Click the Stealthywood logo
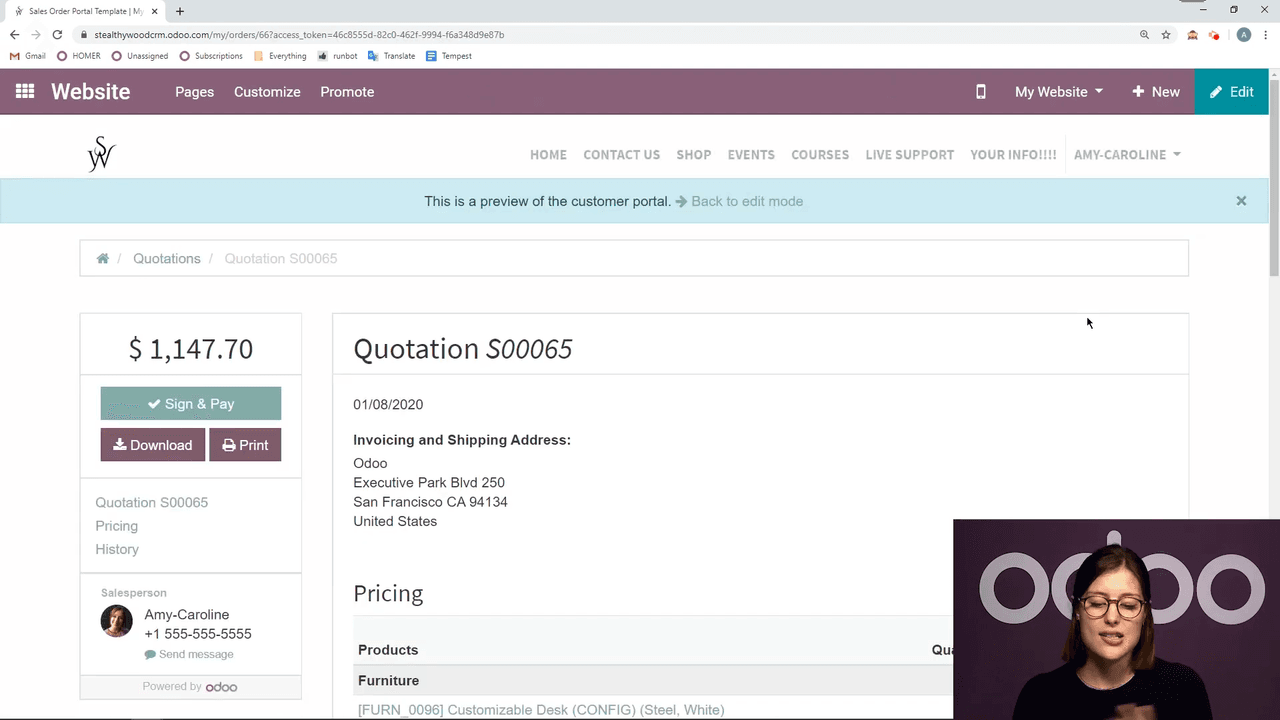This screenshot has width=1280, height=720. pyautogui.click(x=101, y=154)
